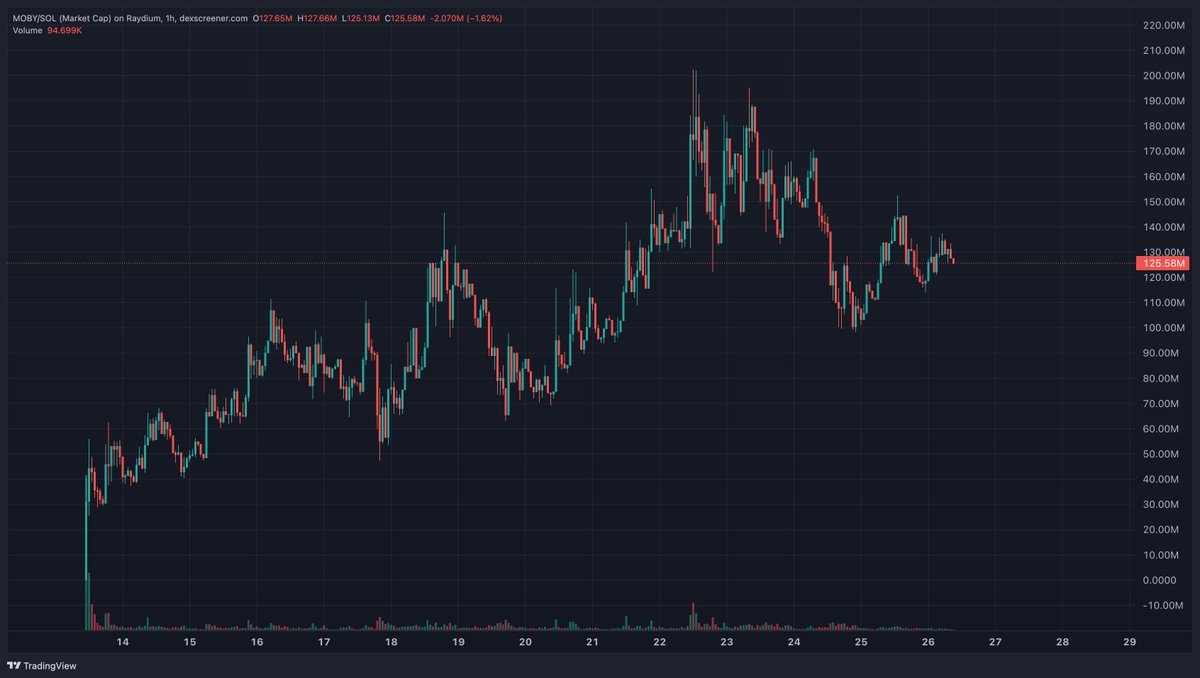Click date 25 on time axis
Viewport: 1200px width, 678px height.
point(861,642)
